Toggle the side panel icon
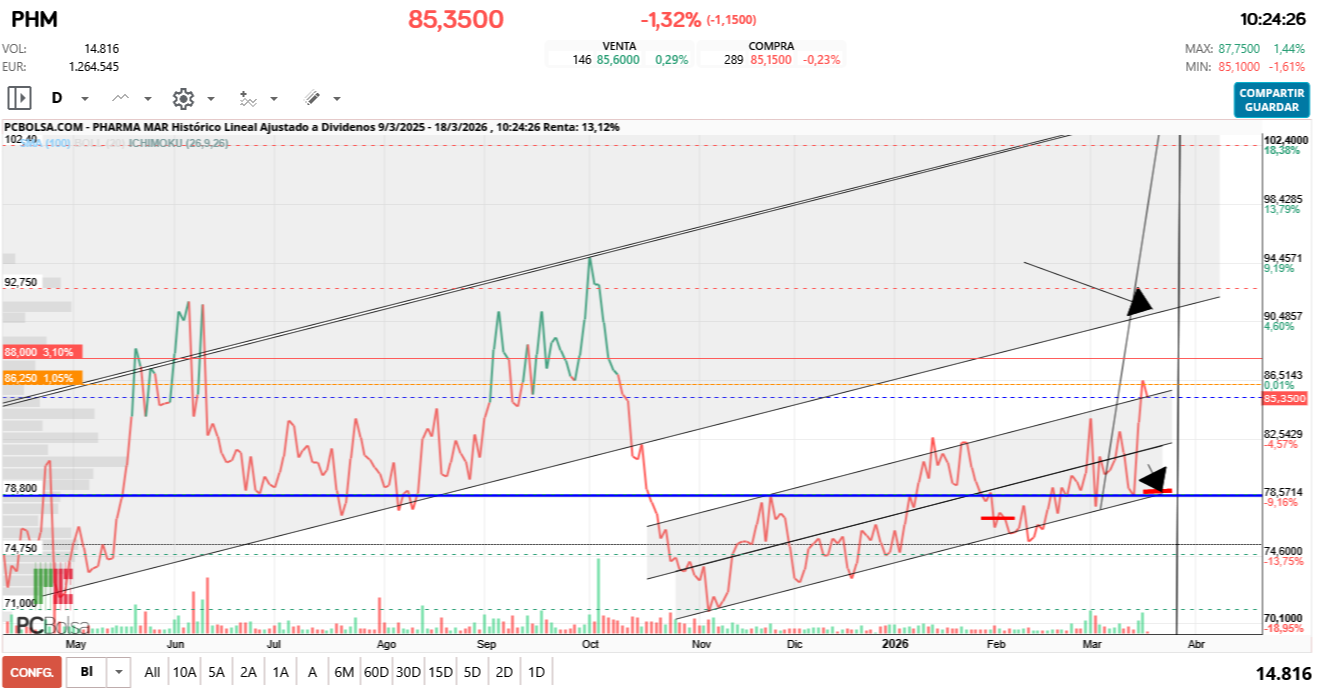Screen dimensions: 1325x693 tap(19, 98)
